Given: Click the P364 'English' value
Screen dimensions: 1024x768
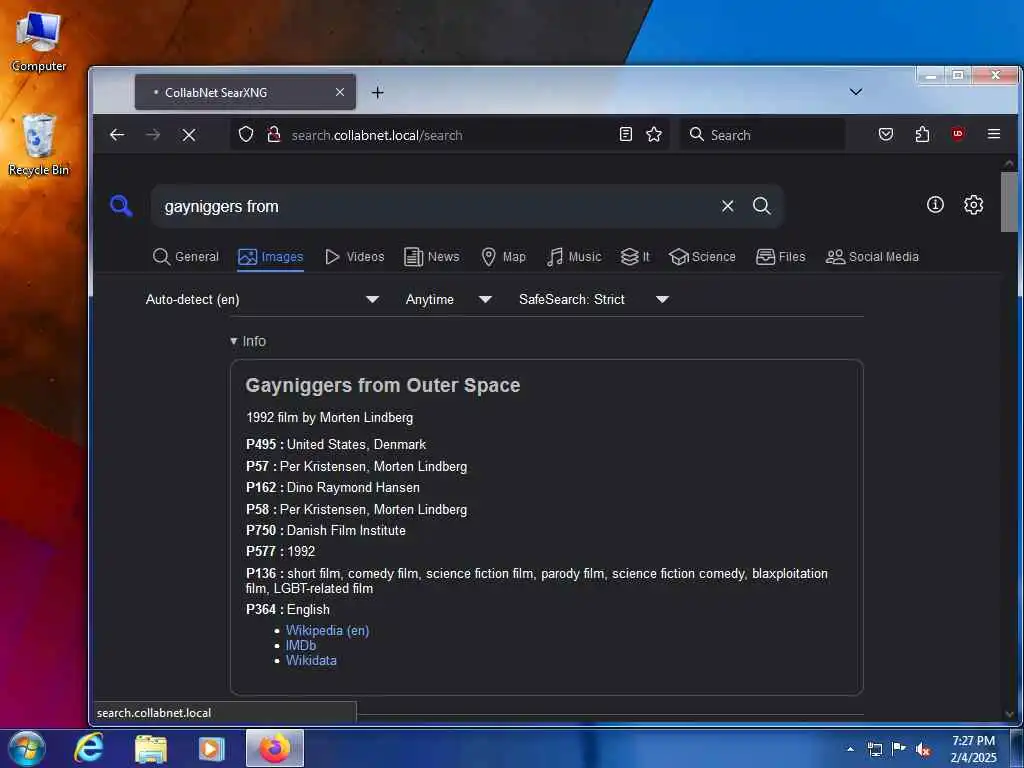Looking at the screenshot, I should coord(308,609).
